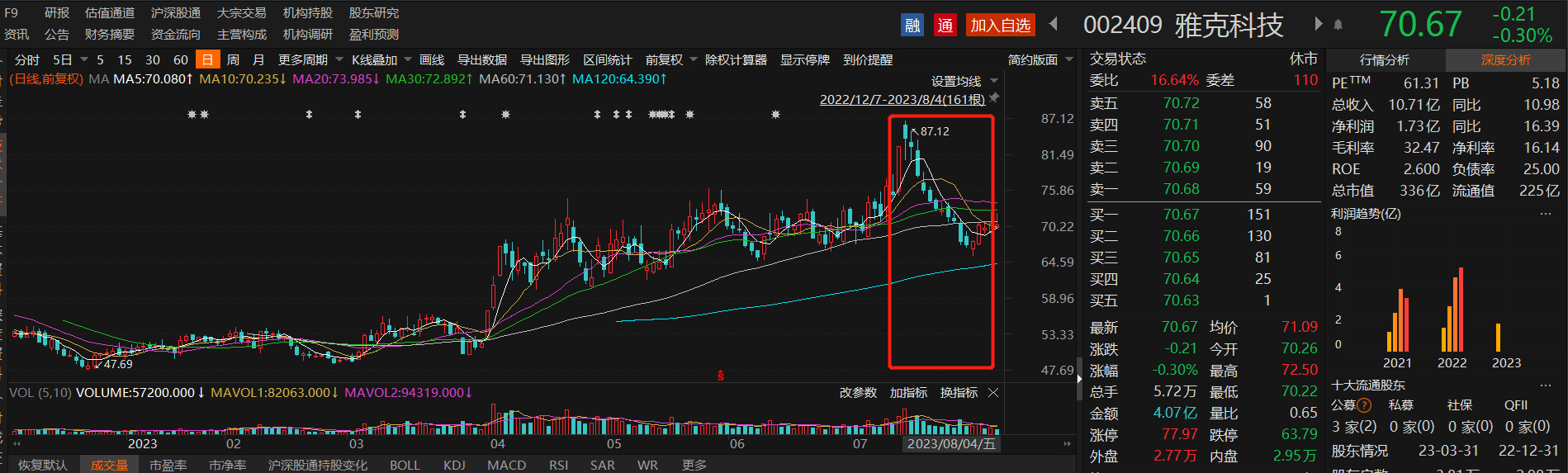Switch to 周 weekly period

(x=234, y=60)
